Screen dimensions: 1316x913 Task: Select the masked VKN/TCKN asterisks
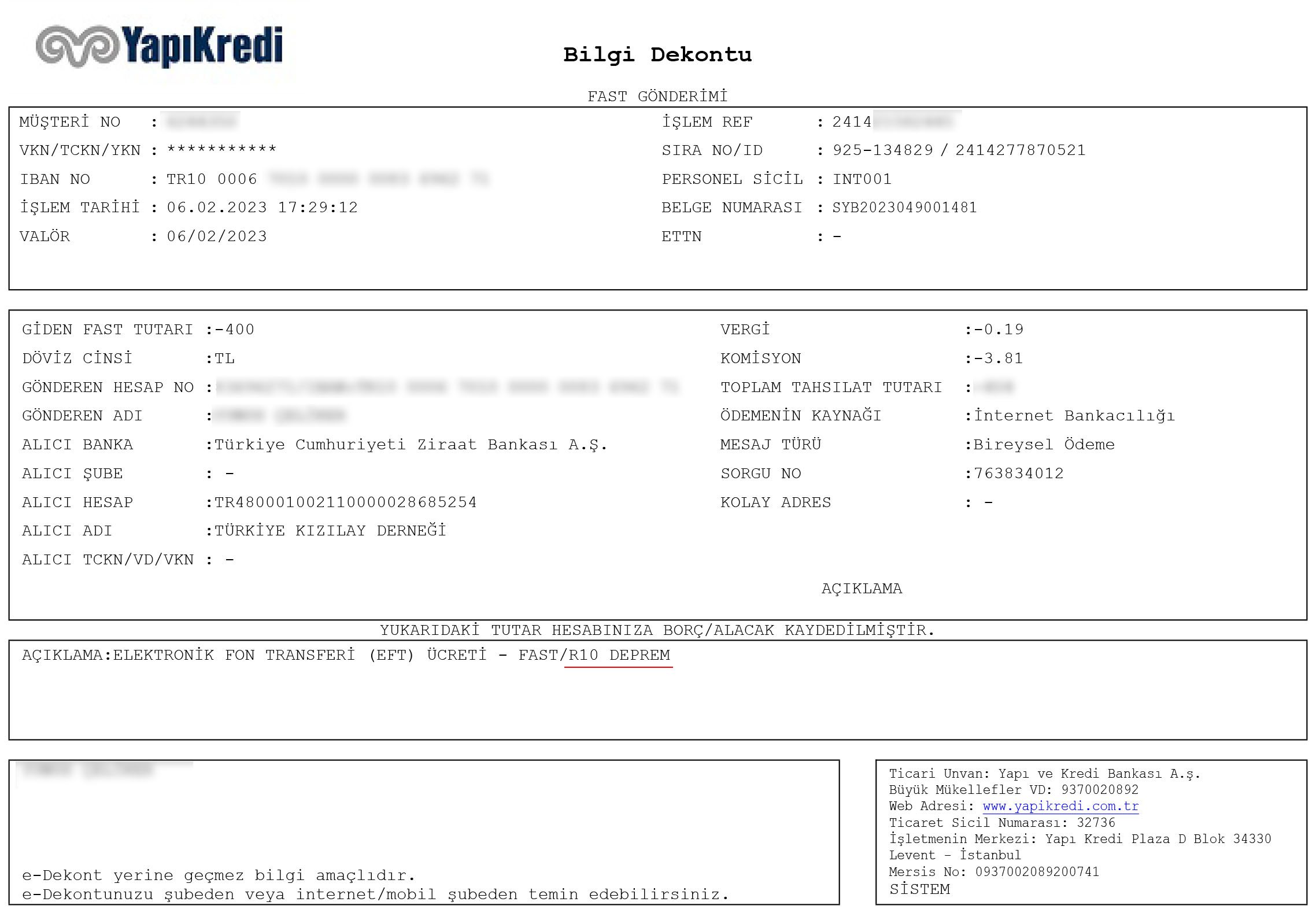(221, 149)
